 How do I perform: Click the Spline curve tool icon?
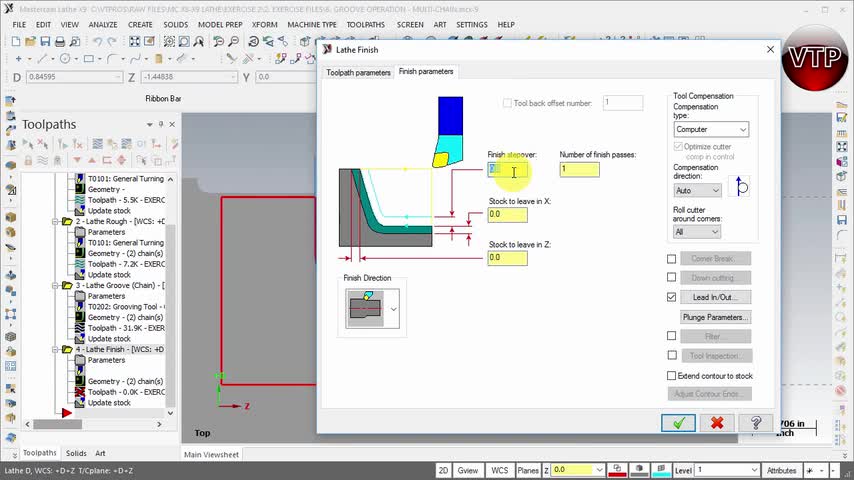click(135, 58)
